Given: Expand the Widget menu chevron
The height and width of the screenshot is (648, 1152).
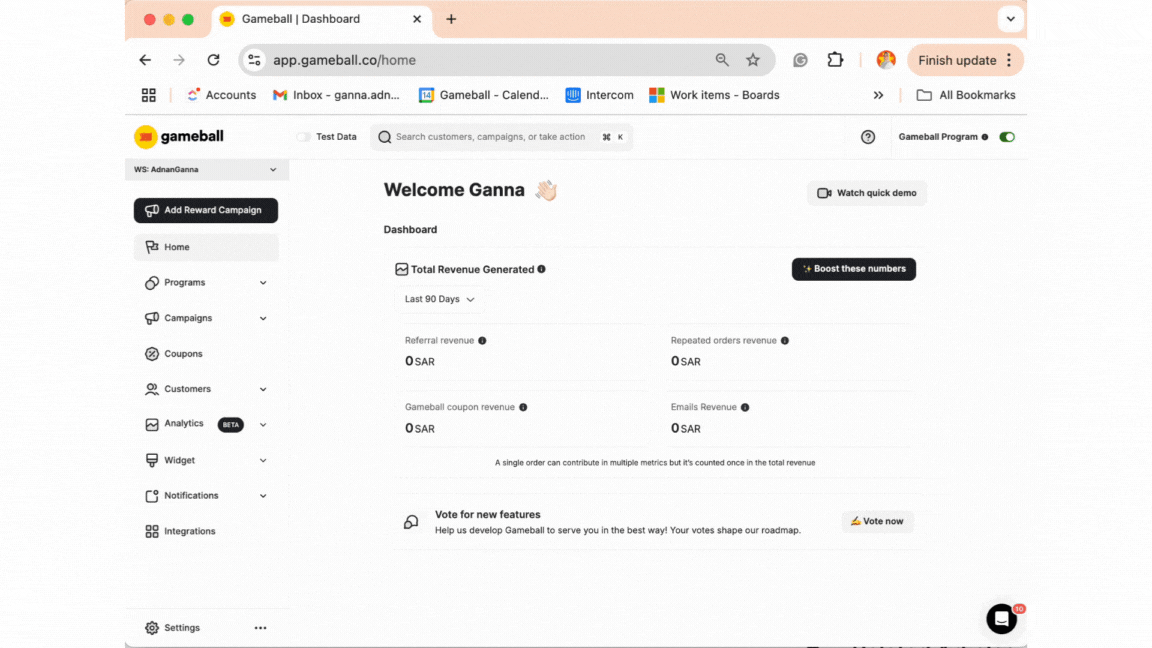Looking at the screenshot, I should pyautogui.click(x=263, y=461).
